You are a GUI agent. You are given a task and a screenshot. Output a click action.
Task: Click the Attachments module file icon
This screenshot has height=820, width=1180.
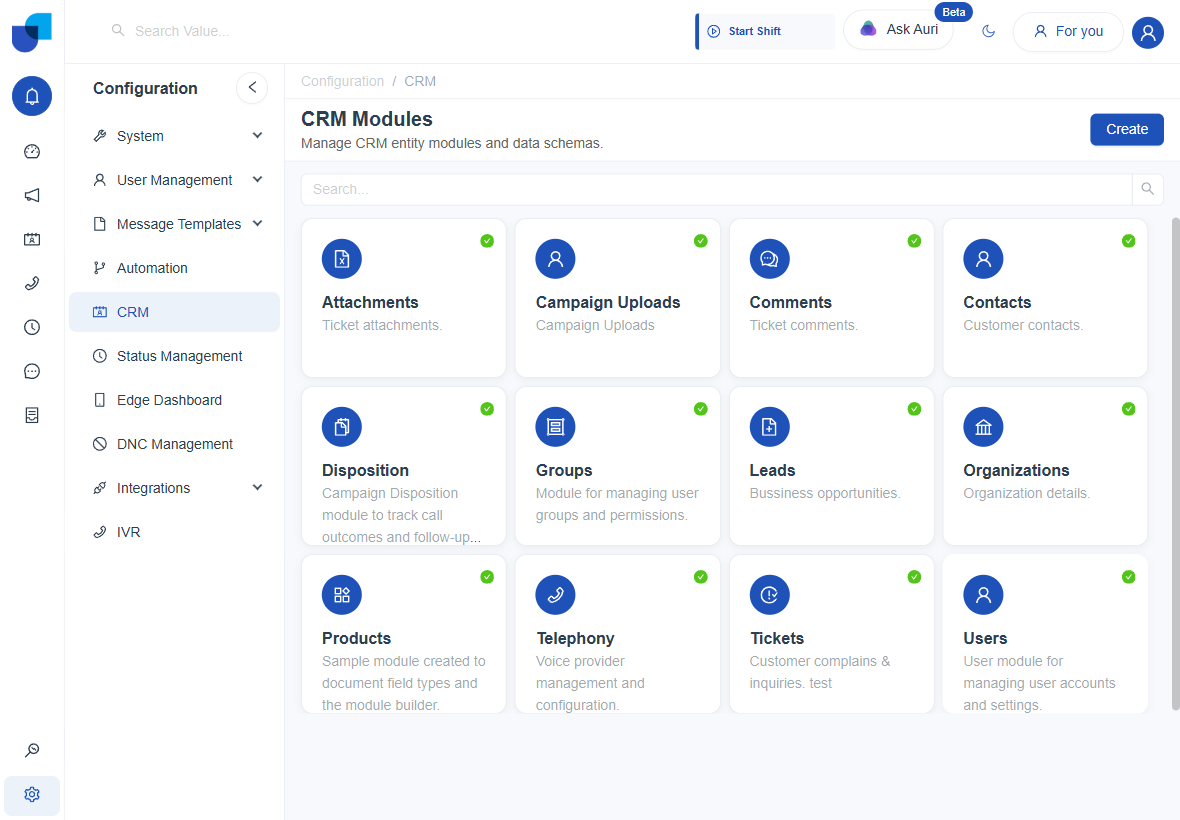tap(342, 259)
